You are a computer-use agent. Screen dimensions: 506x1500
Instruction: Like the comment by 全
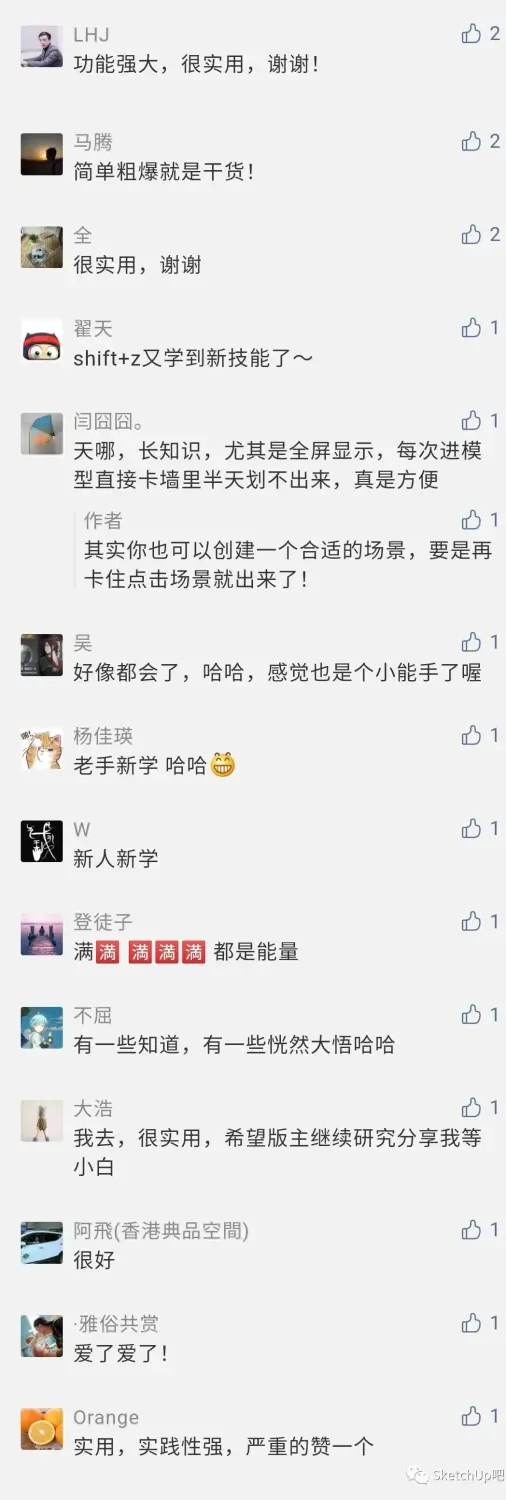(471, 234)
